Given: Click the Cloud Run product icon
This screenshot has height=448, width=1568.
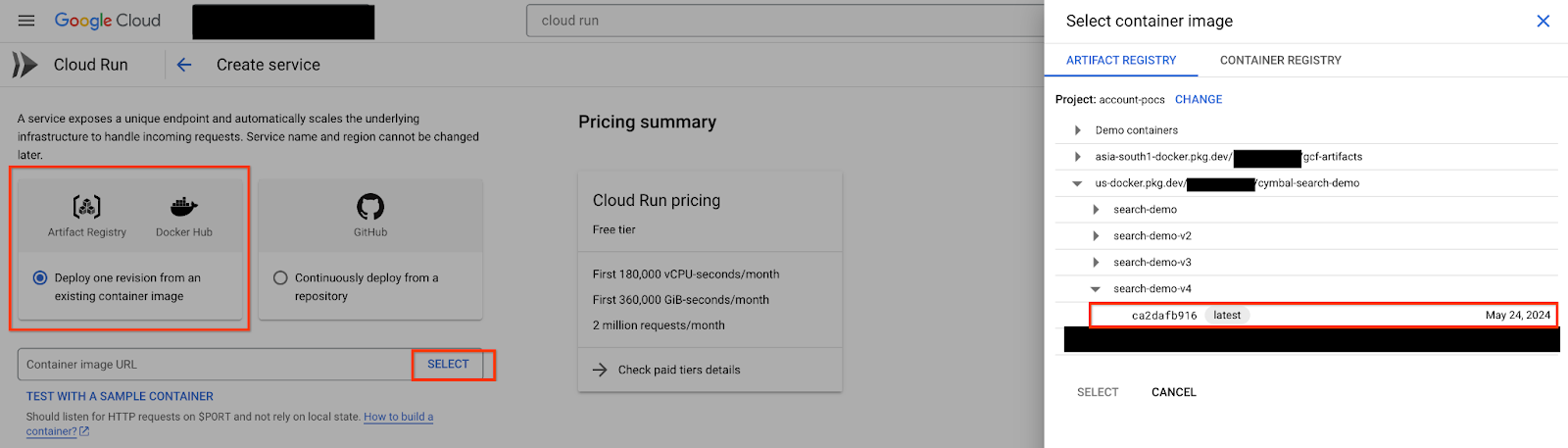Looking at the screenshot, I should point(24,65).
